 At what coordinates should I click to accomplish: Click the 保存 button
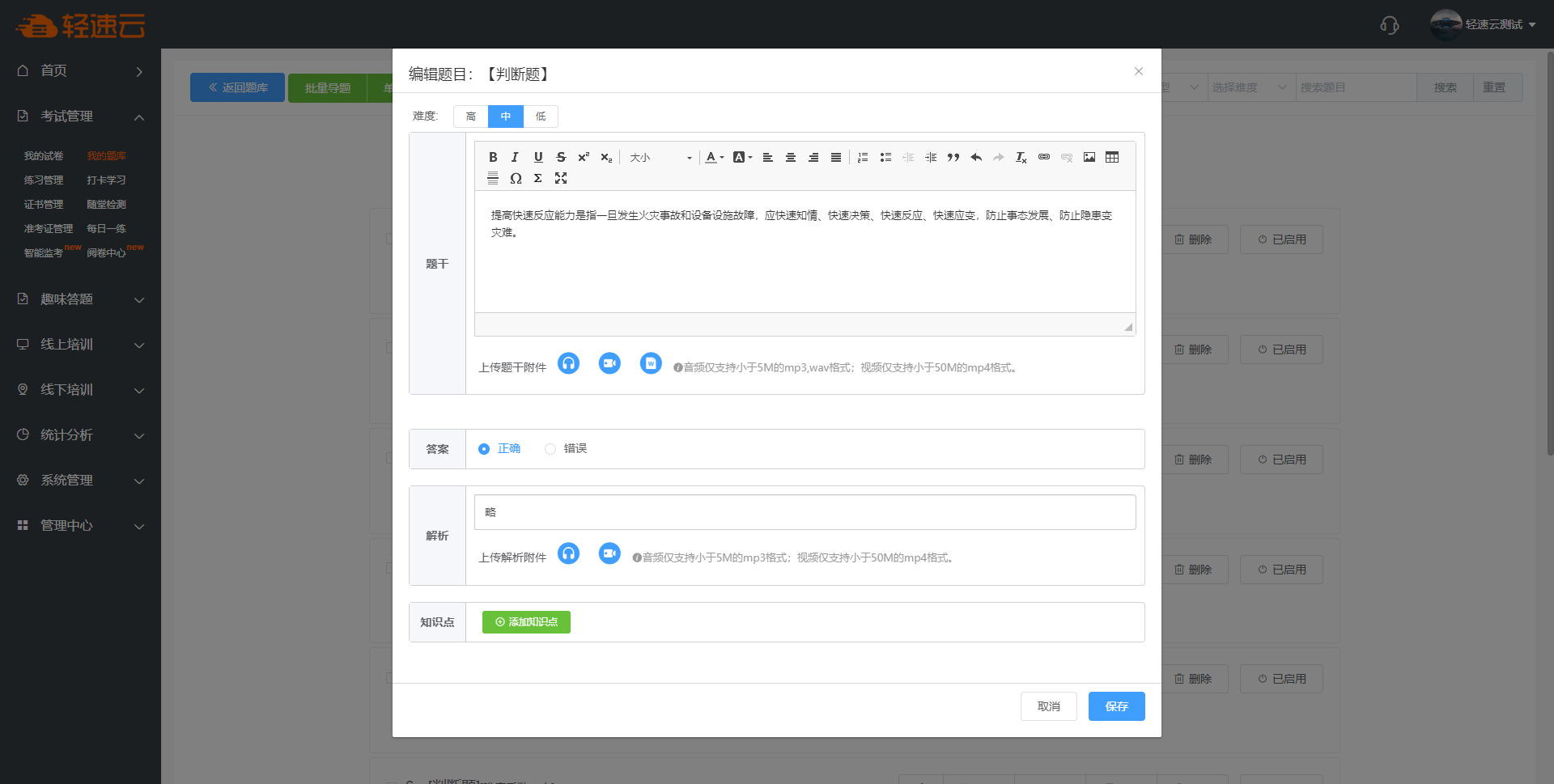[x=1117, y=706]
